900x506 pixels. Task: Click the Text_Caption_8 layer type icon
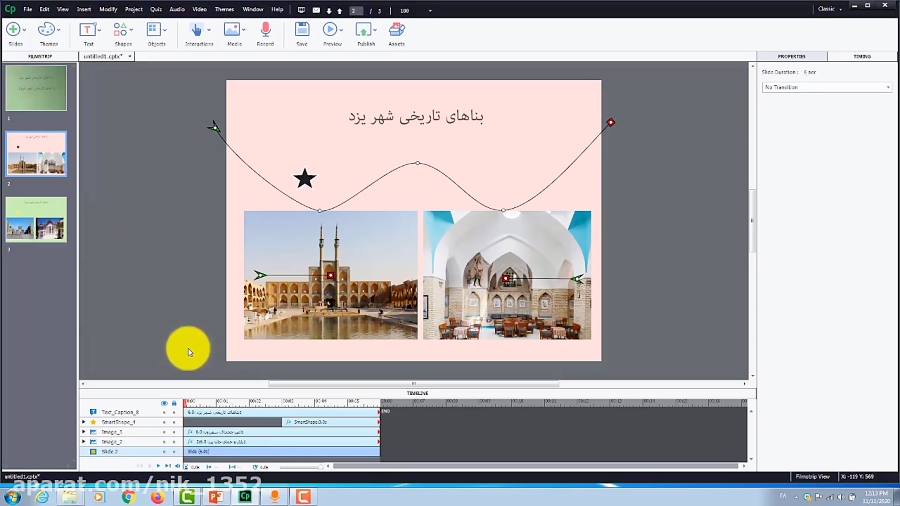pos(93,412)
